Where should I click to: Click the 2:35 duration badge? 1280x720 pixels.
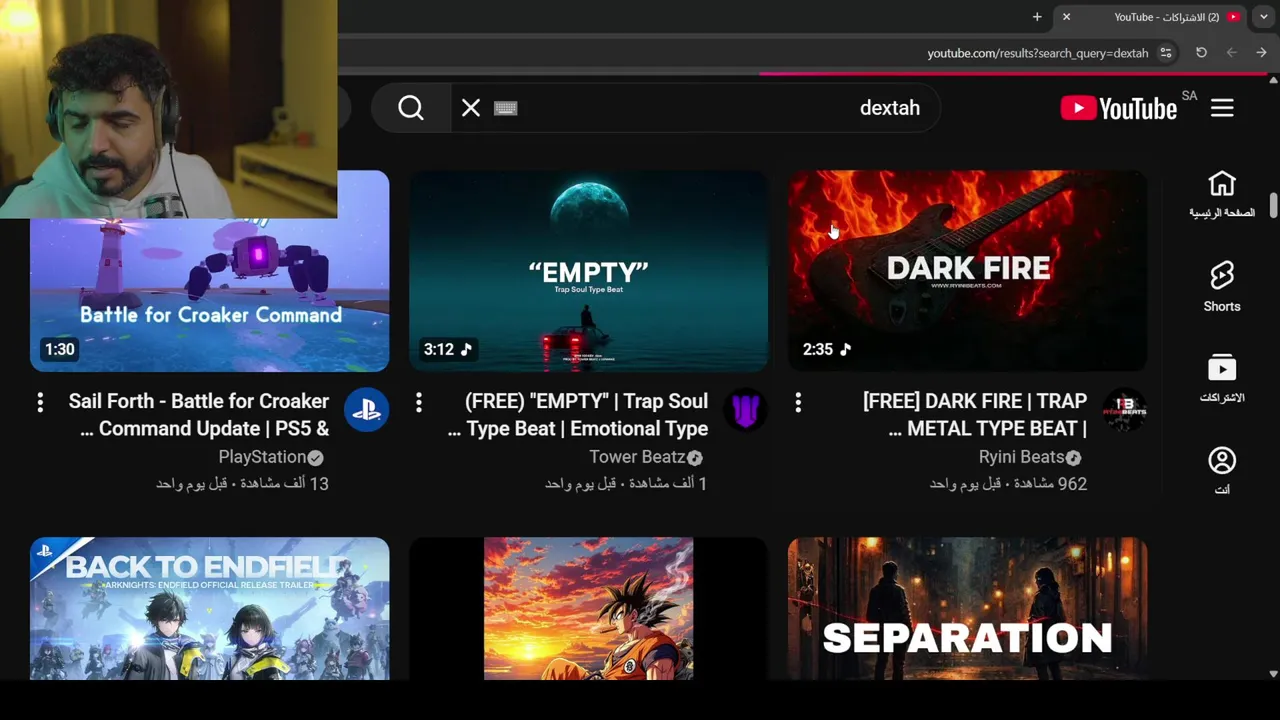826,349
